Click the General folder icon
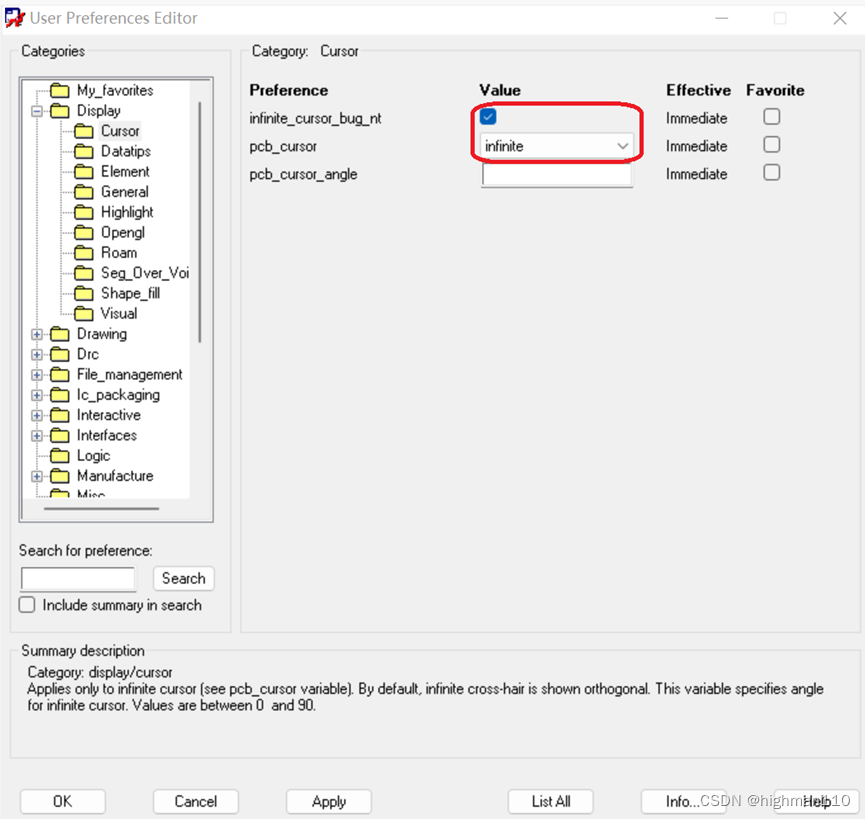865x819 pixels. coord(84,192)
